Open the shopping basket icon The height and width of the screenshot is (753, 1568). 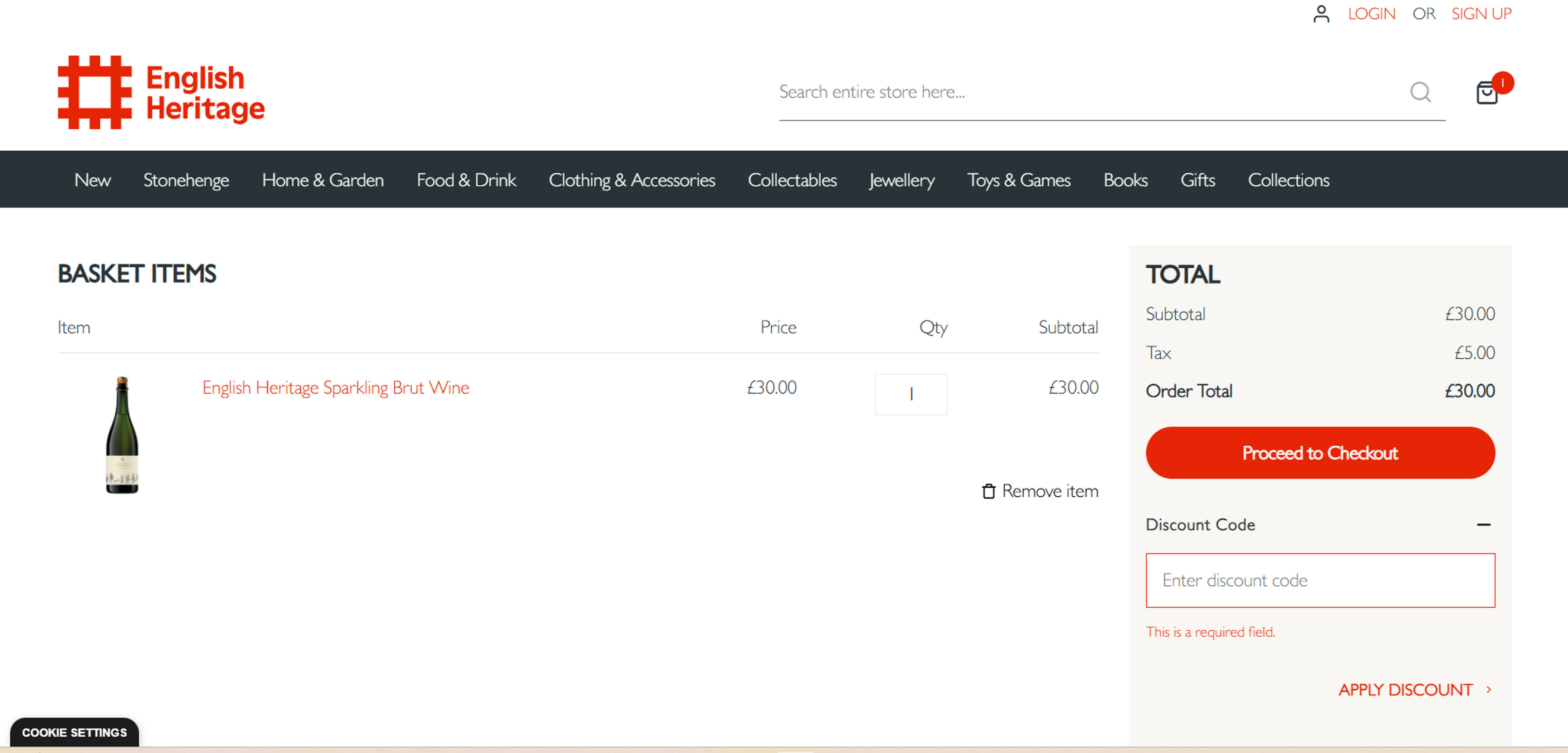pos(1487,93)
